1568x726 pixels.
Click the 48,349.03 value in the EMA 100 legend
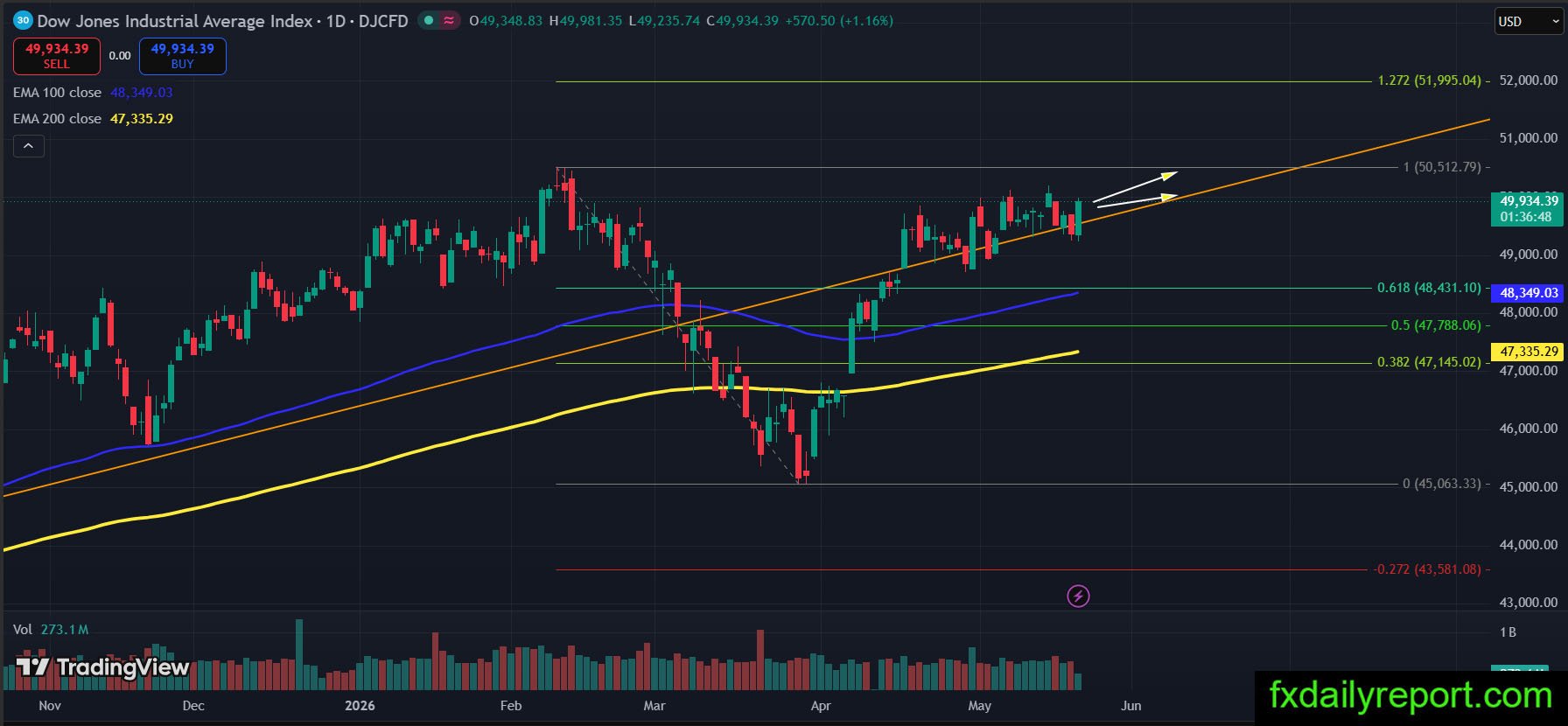[141, 93]
